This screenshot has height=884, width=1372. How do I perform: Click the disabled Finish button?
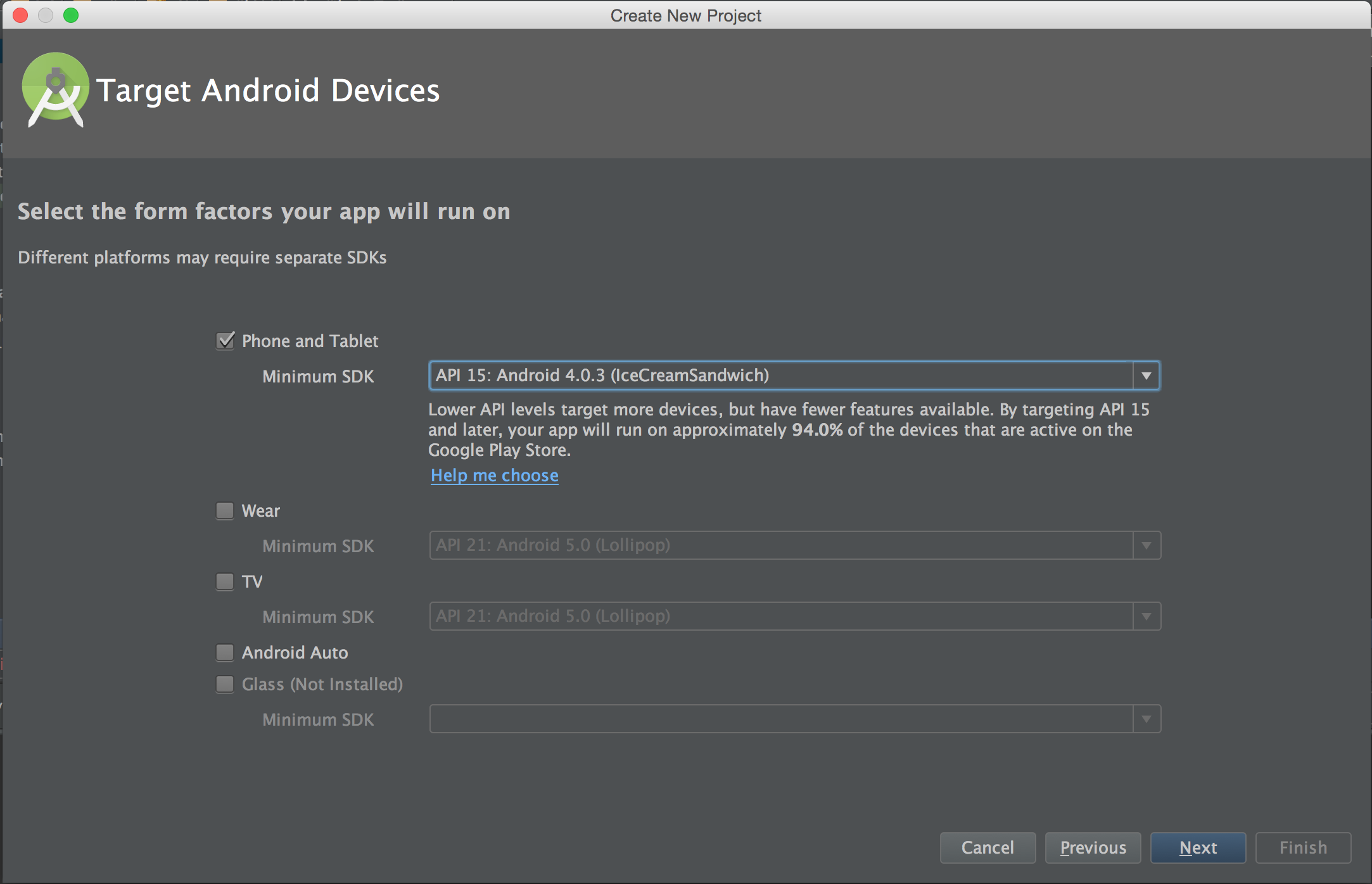pyautogui.click(x=1303, y=847)
